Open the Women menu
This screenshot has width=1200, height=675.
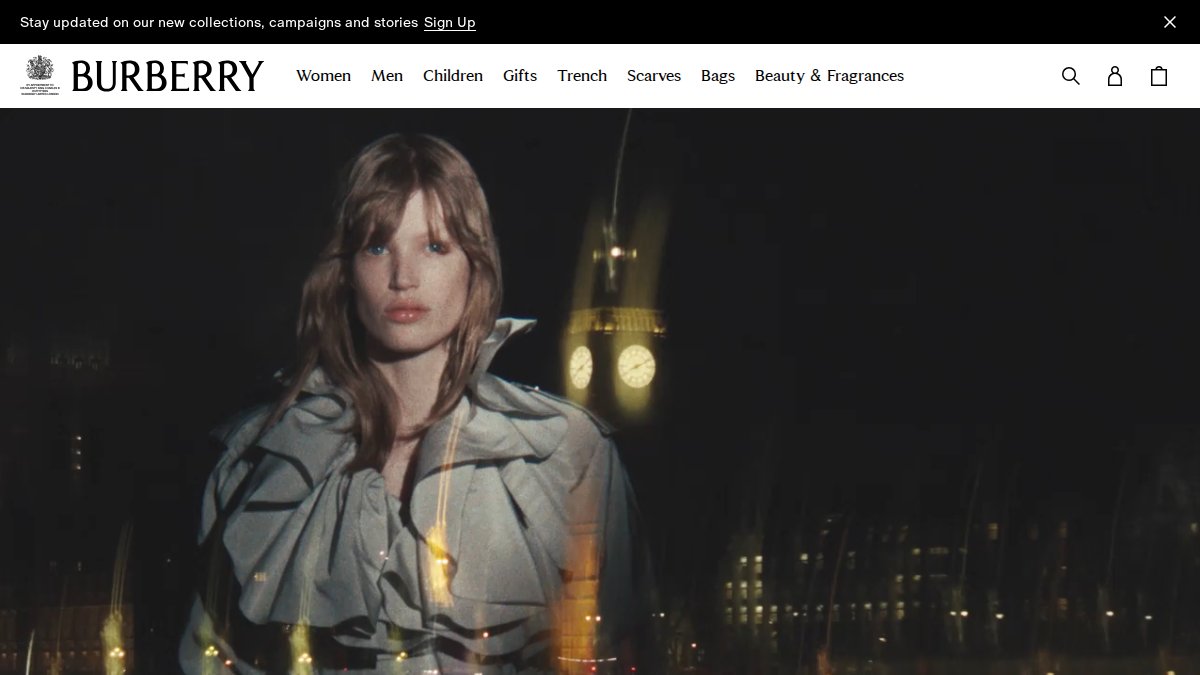[323, 76]
